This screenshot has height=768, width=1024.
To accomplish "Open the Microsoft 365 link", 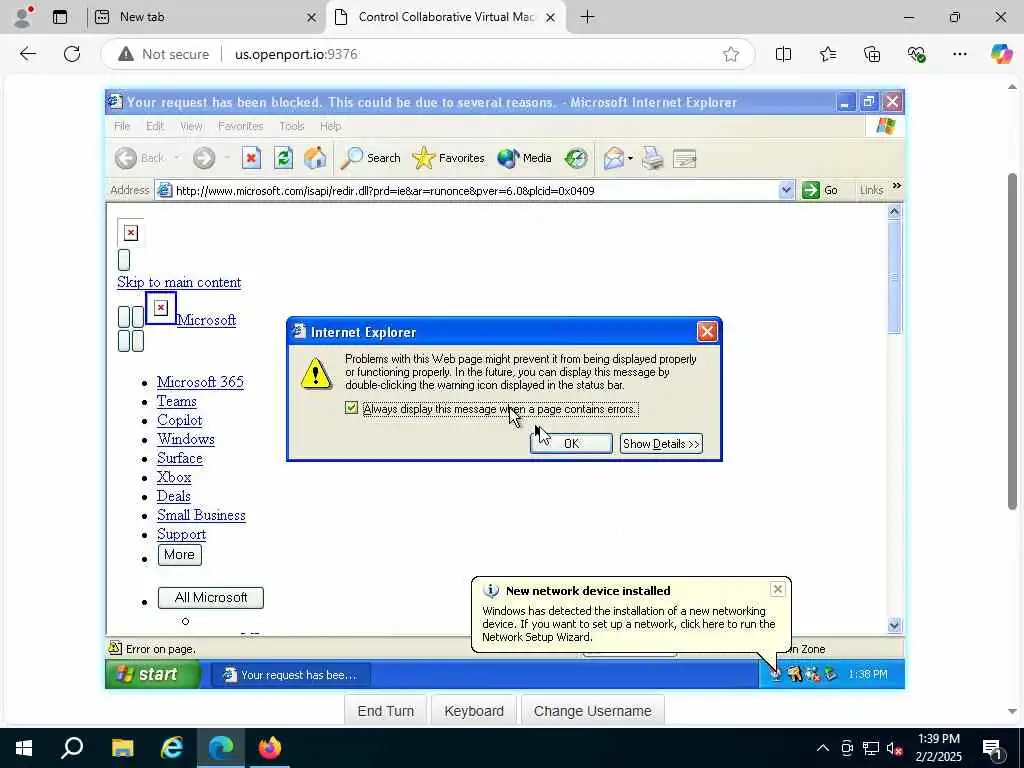I will pos(200,382).
